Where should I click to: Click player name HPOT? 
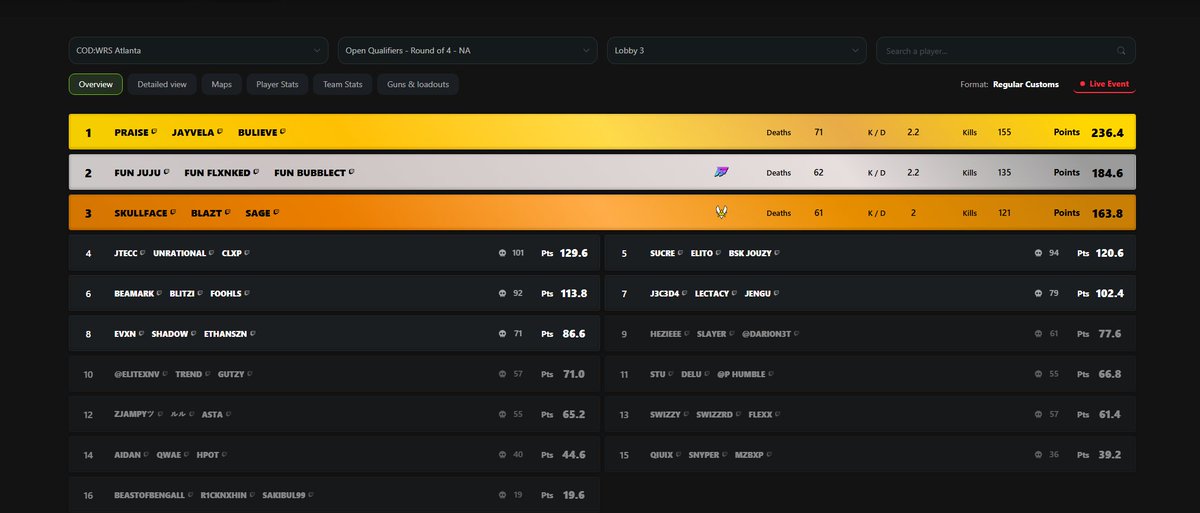(207, 455)
